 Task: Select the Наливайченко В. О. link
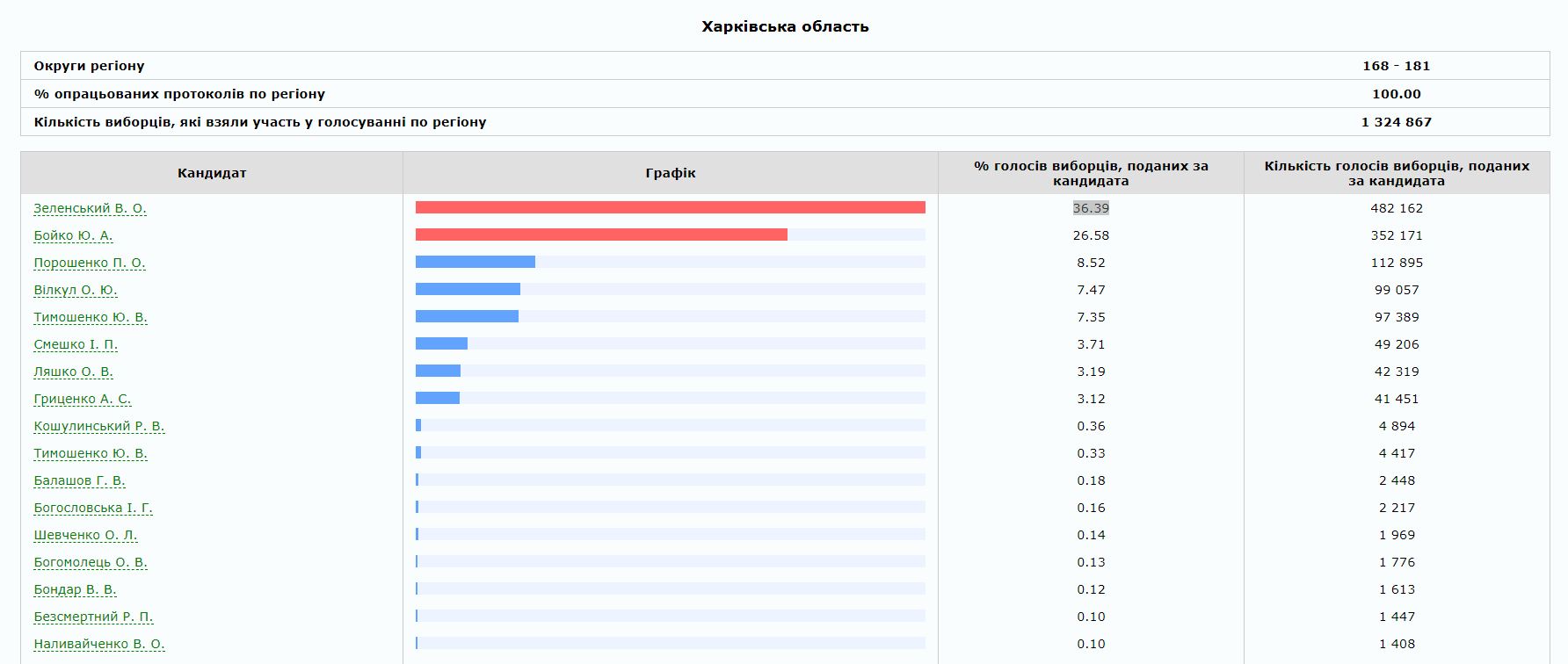point(99,644)
